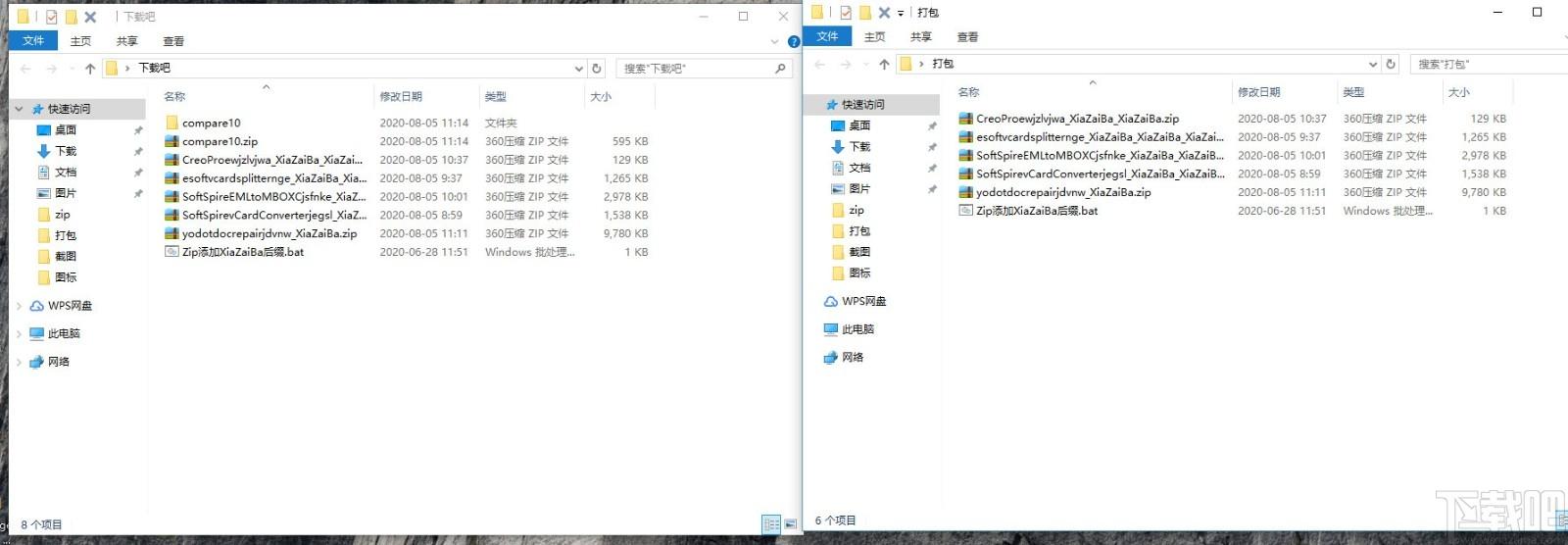This screenshot has width=1568, height=545.
Task: Select 此电脑 in 打包 window sidebar
Action: click(857, 329)
